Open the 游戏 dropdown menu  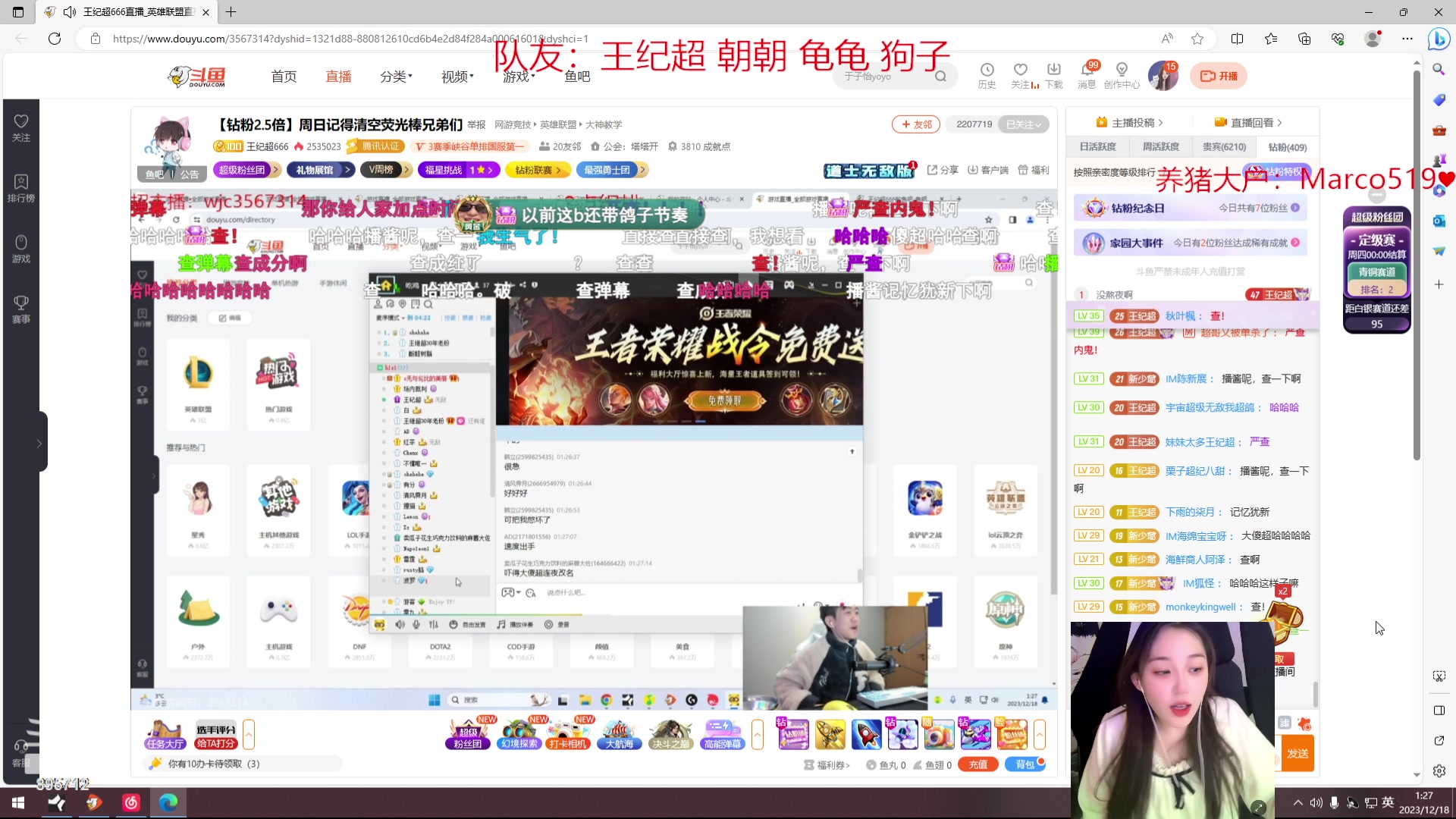(516, 76)
